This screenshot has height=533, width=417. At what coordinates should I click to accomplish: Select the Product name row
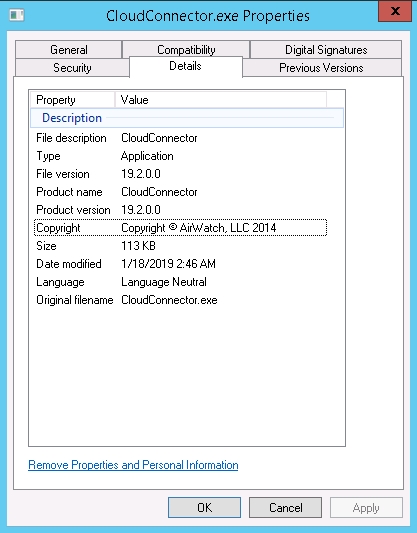(180, 192)
